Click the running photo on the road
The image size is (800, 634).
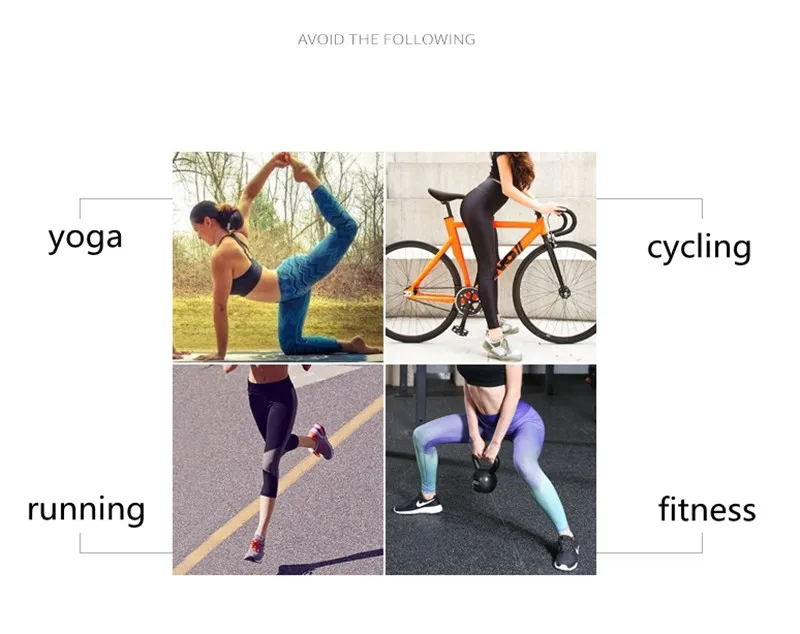[x=278, y=470]
